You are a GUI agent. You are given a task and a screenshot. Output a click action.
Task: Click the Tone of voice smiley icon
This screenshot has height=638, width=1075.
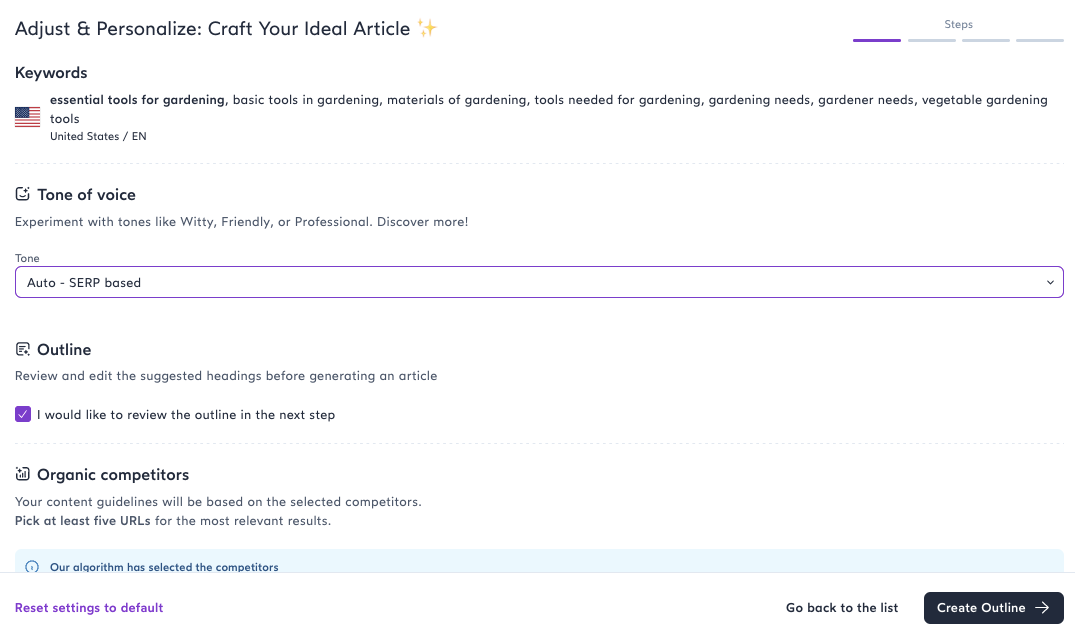point(23,194)
